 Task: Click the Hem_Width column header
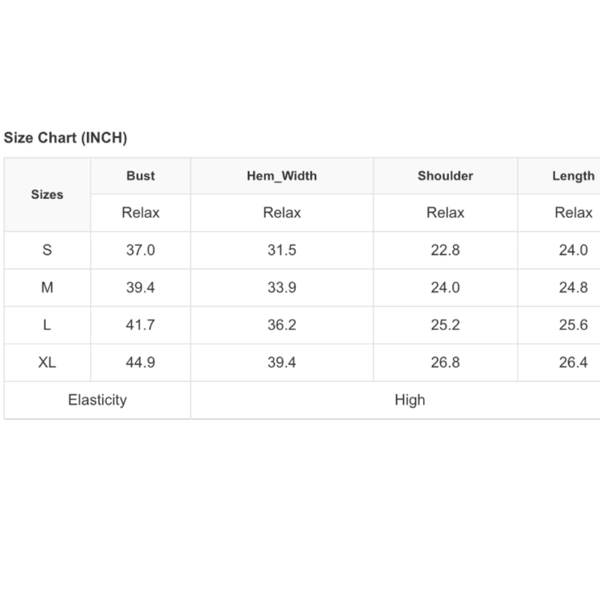tap(282, 176)
